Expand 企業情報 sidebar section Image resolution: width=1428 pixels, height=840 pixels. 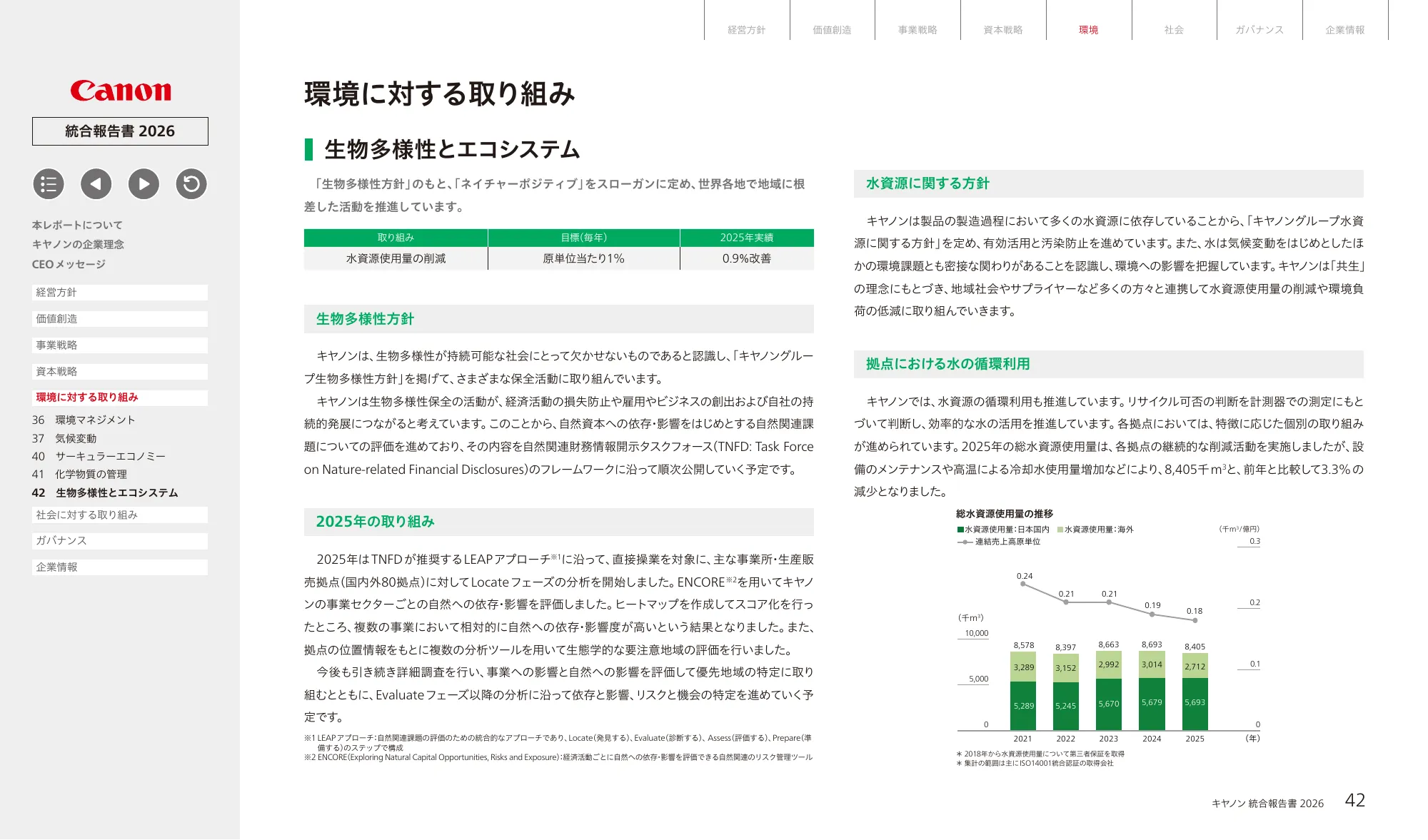point(120,567)
